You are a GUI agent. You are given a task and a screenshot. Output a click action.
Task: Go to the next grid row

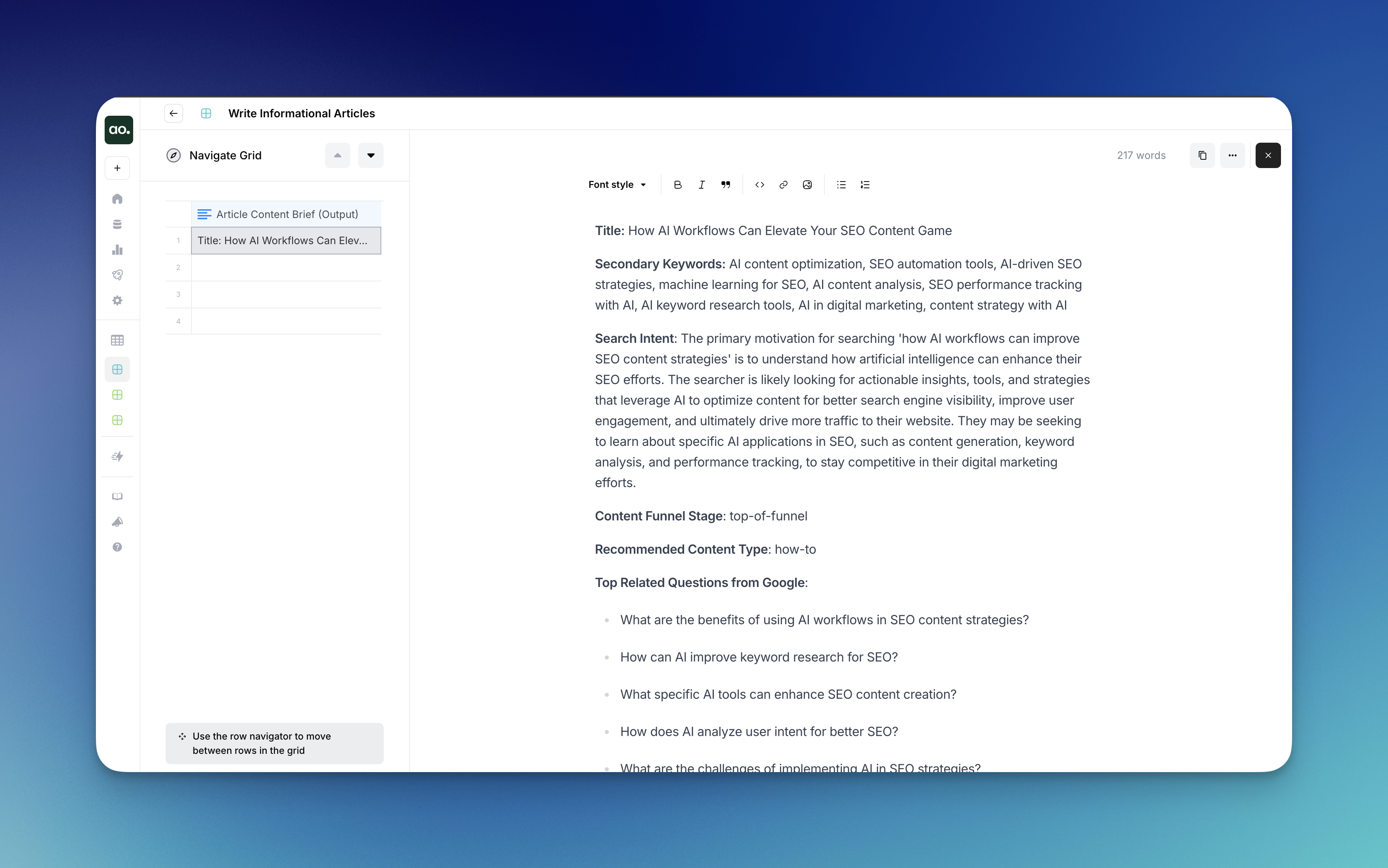tap(371, 155)
